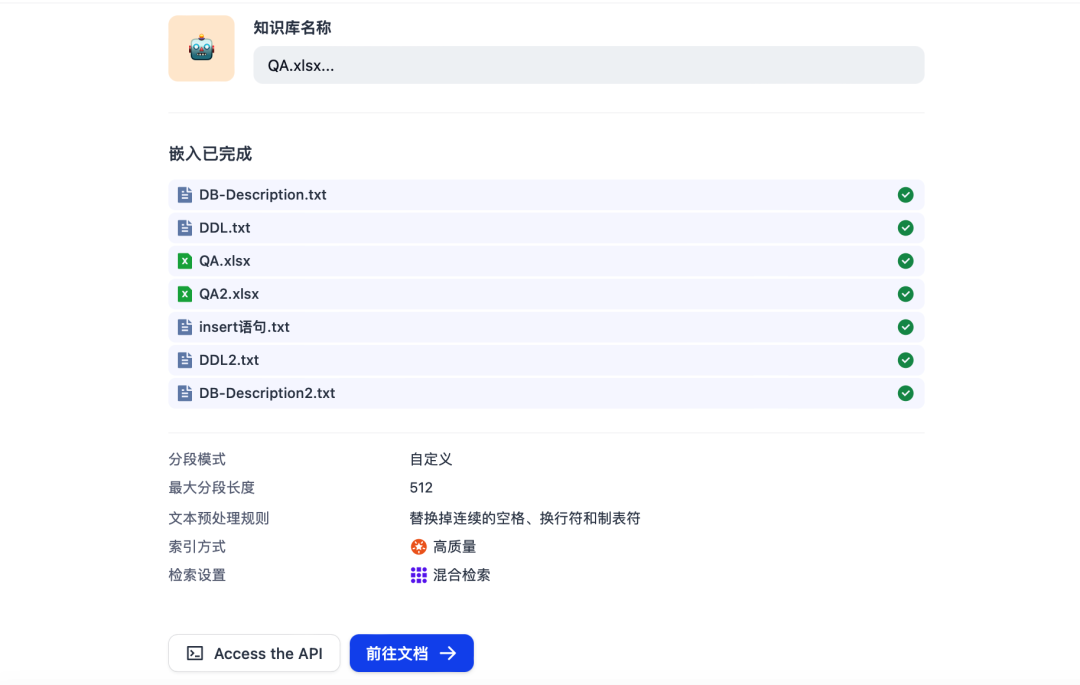Image resolution: width=1080 pixels, height=685 pixels.
Task: Click the text file icon beside DDL2.txt
Action: [x=185, y=359]
